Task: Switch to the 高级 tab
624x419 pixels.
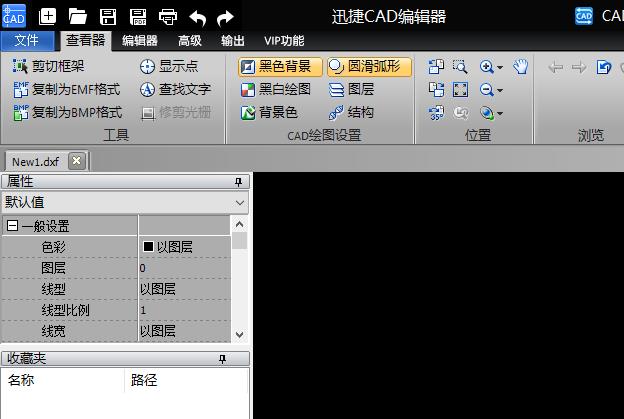Action: click(190, 41)
